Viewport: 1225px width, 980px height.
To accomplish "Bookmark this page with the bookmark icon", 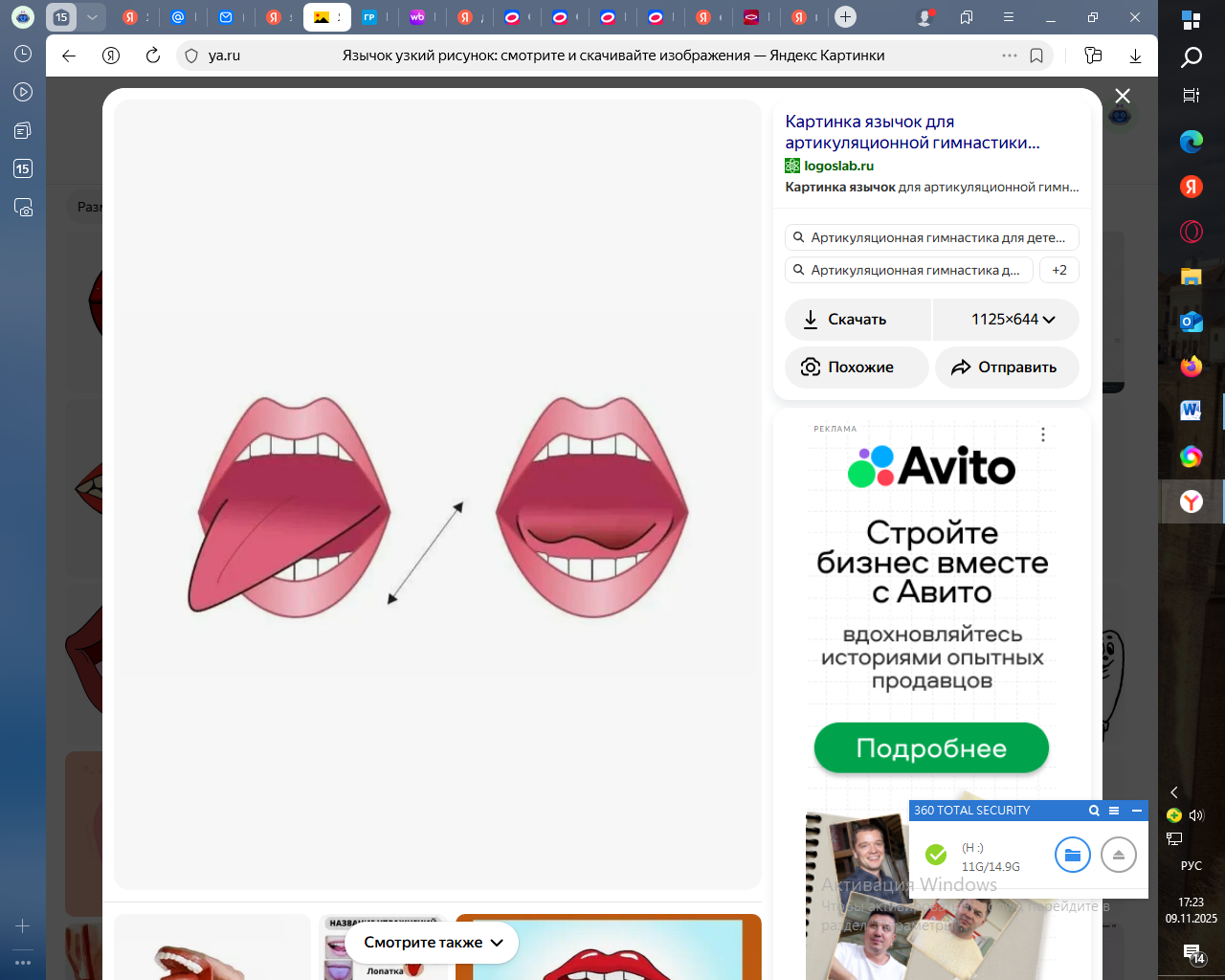I will tap(1036, 56).
